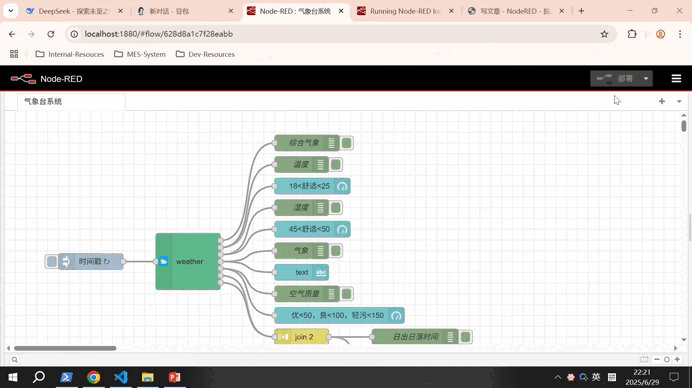Click the search flows magnifier icon
Viewport: 692px width, 388px height.
click(x=15, y=360)
